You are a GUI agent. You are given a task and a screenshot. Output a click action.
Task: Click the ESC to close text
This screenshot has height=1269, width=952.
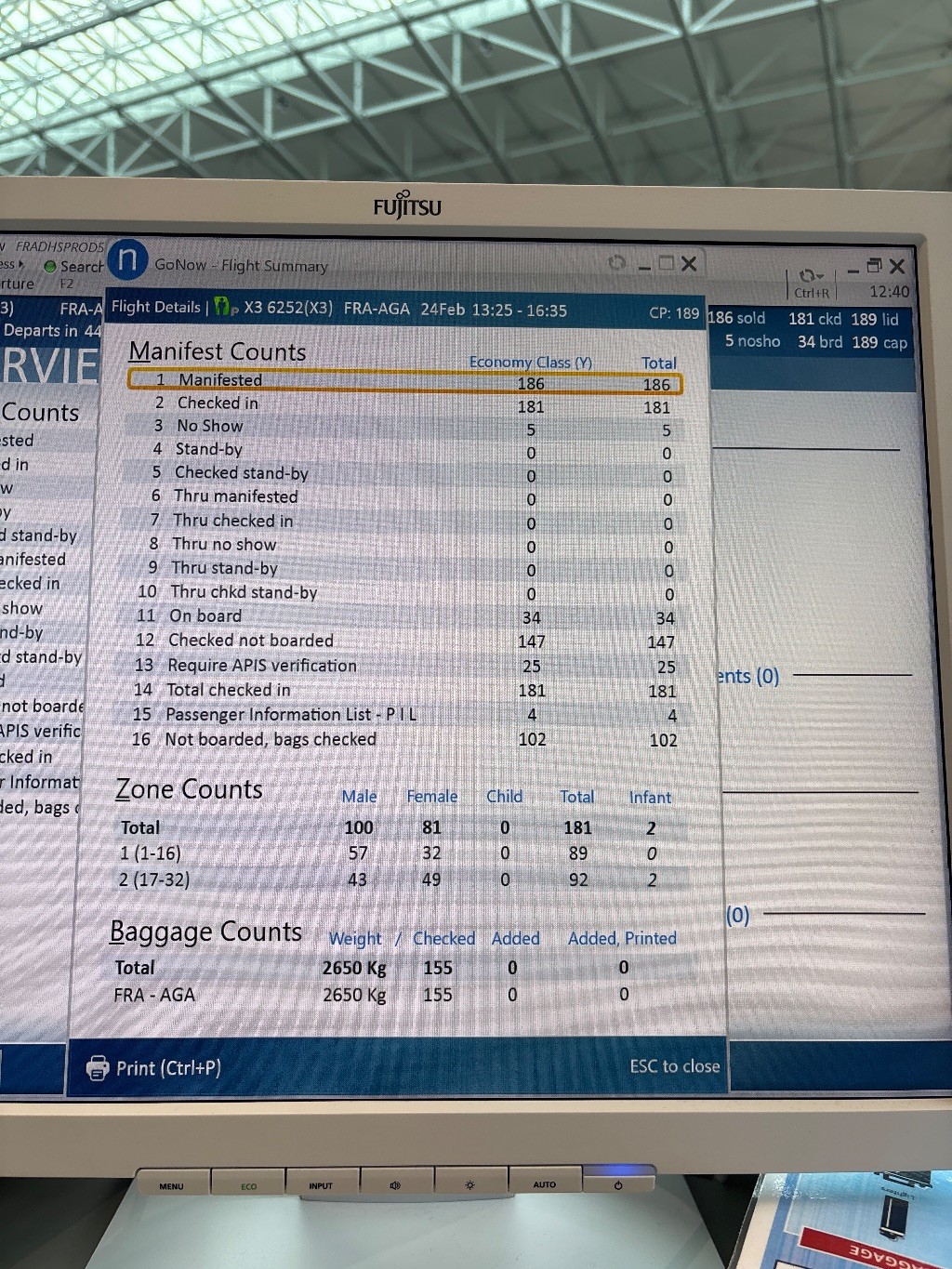(x=674, y=1066)
